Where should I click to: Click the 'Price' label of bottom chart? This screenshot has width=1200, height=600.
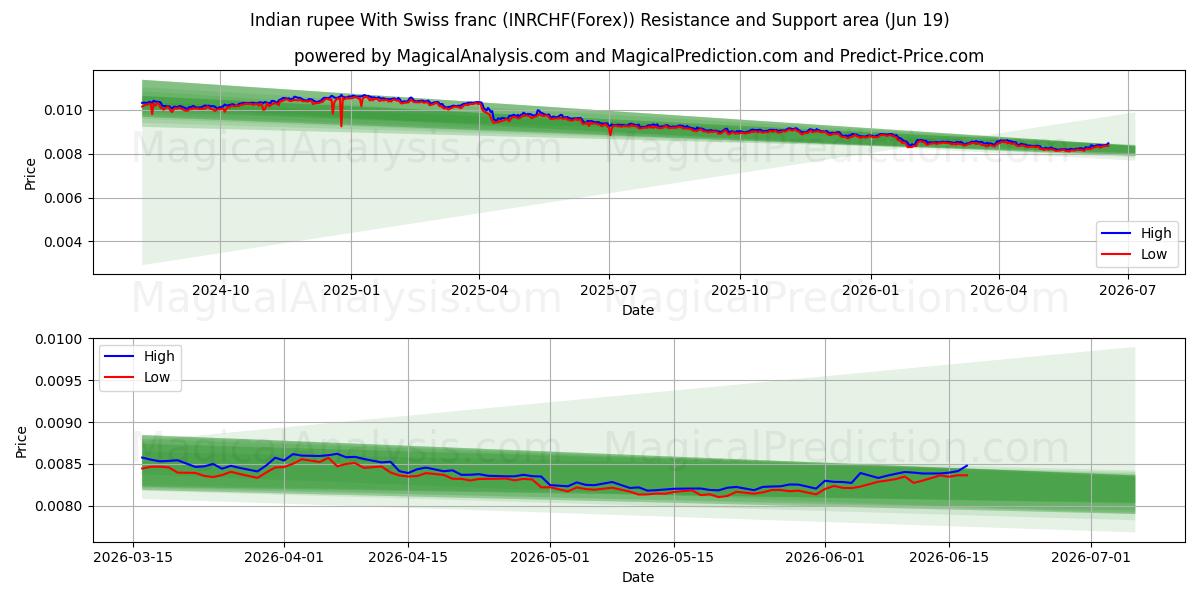point(23,441)
